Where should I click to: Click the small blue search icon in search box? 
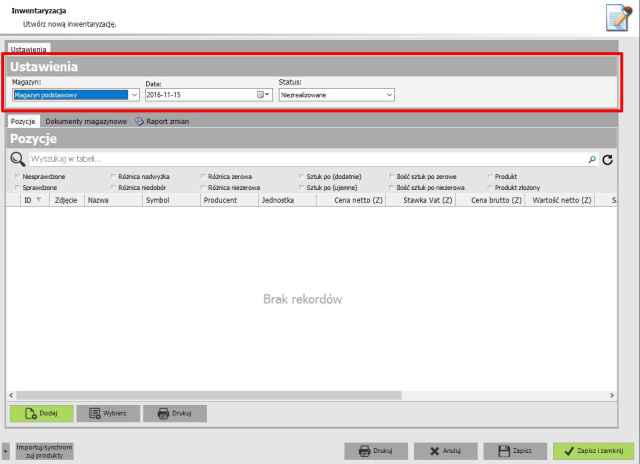click(592, 160)
